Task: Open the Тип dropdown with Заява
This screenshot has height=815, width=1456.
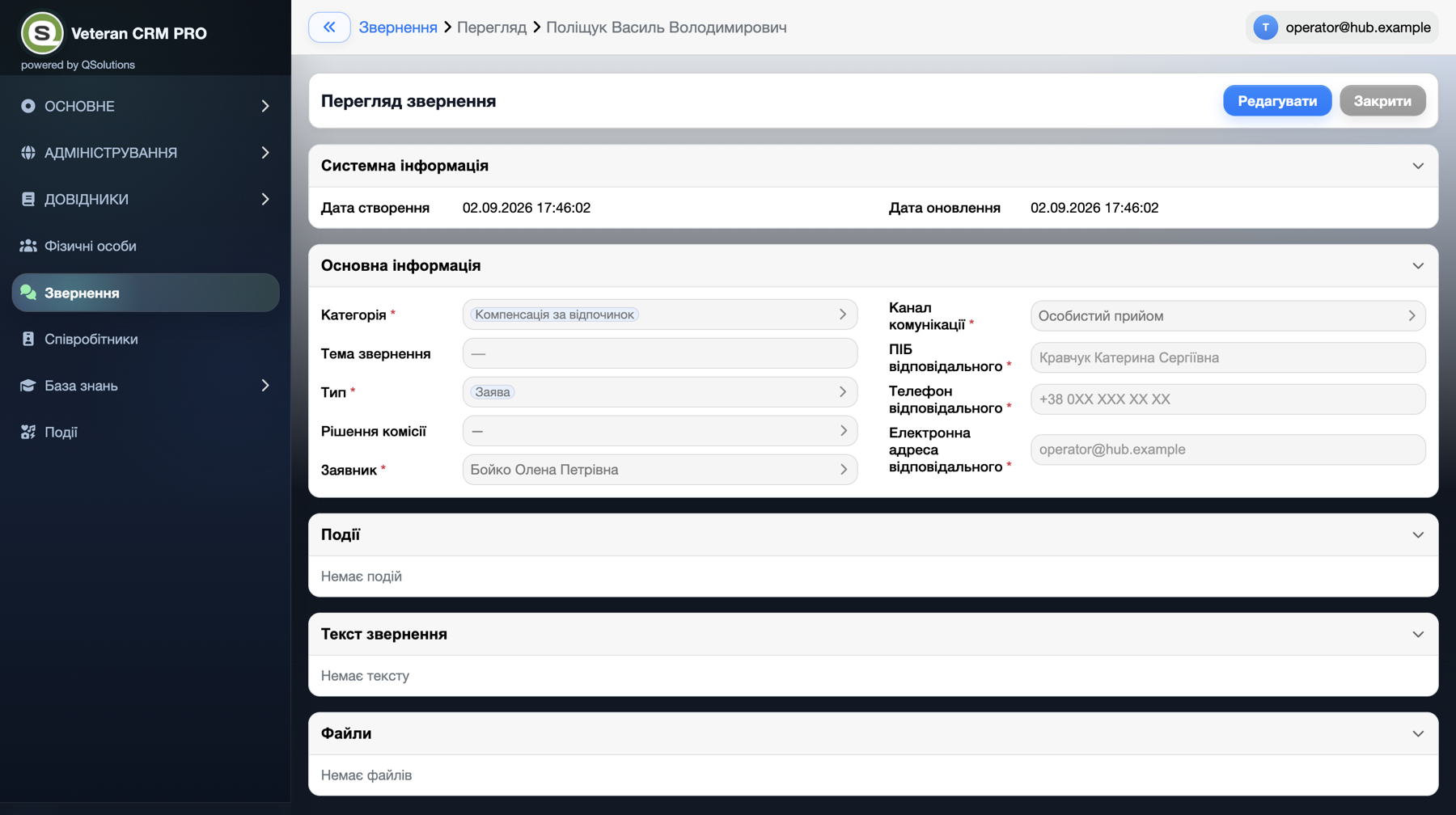Action: coord(660,392)
